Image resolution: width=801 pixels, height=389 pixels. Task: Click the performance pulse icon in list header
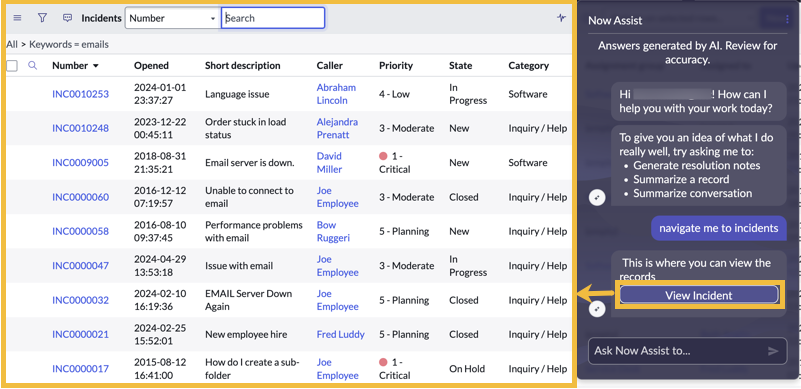point(561,18)
